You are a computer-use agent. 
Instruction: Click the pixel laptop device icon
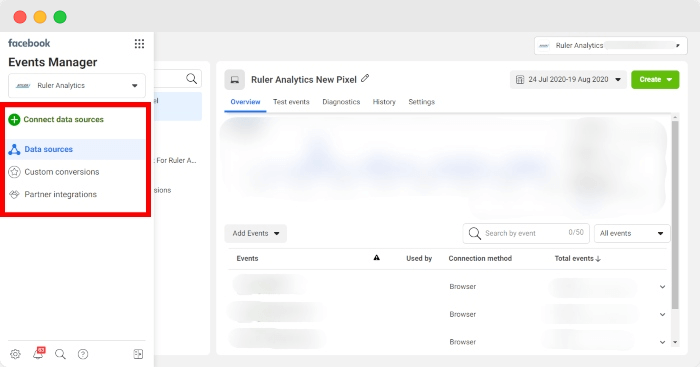[234, 80]
